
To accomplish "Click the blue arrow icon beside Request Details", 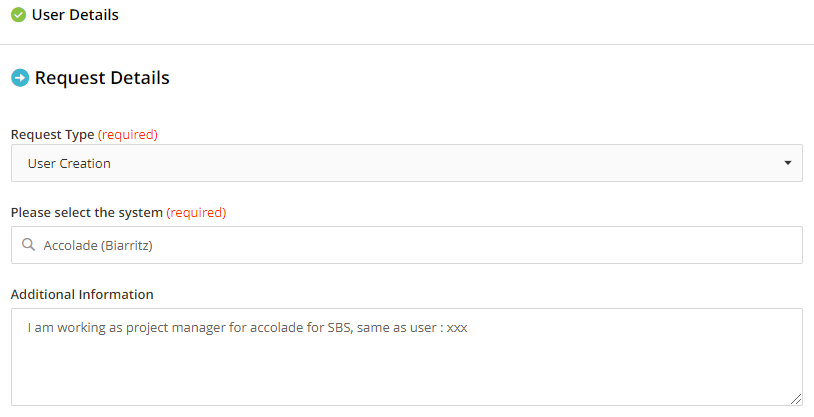I will 19,78.
